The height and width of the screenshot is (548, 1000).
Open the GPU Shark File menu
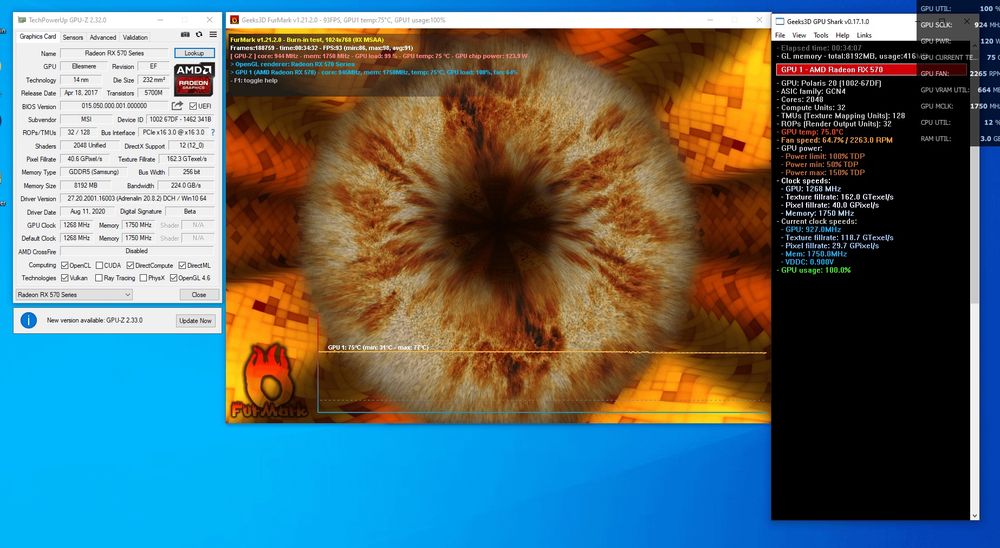pyautogui.click(x=780, y=35)
